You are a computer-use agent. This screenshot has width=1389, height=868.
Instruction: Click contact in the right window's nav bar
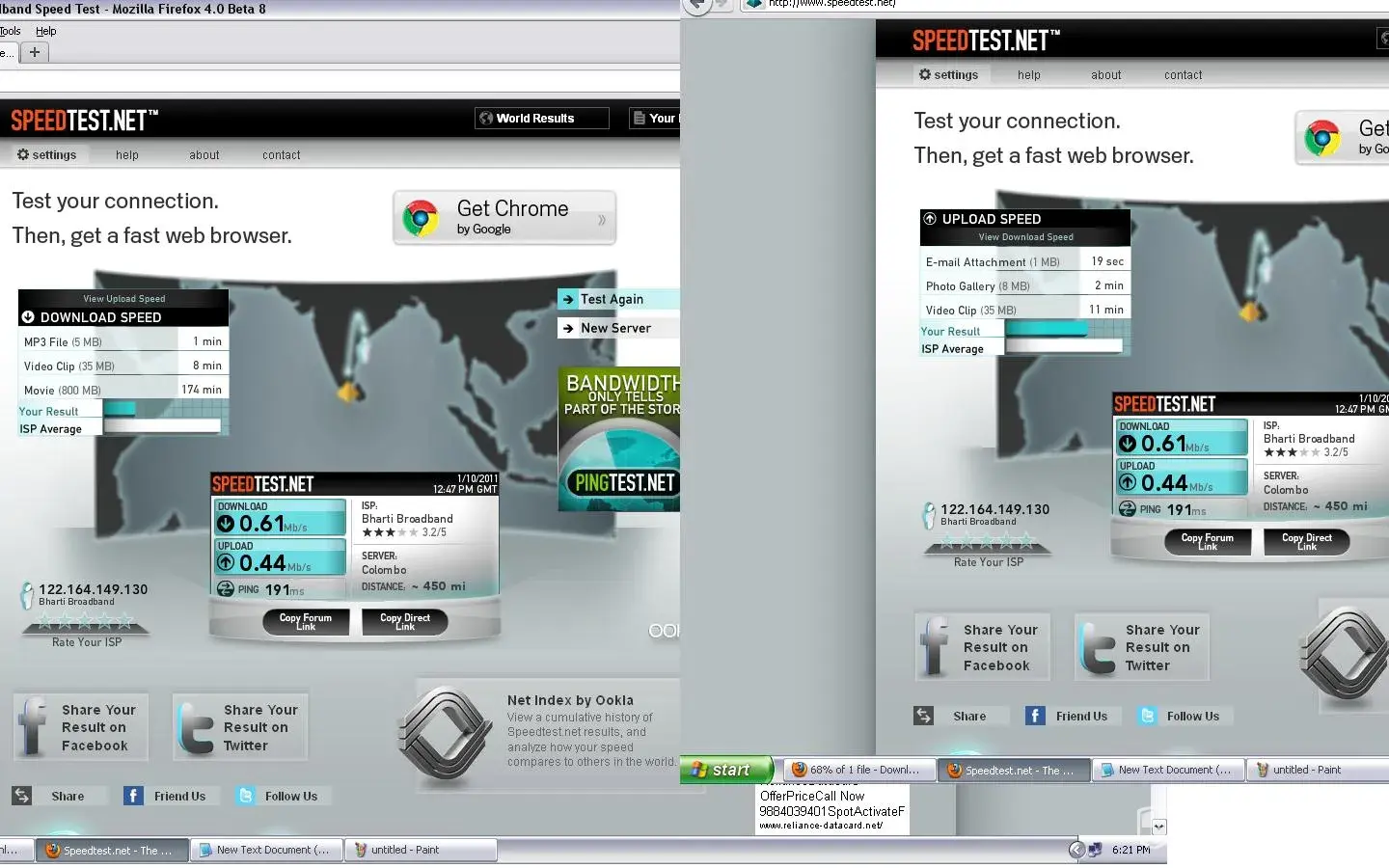(1184, 74)
